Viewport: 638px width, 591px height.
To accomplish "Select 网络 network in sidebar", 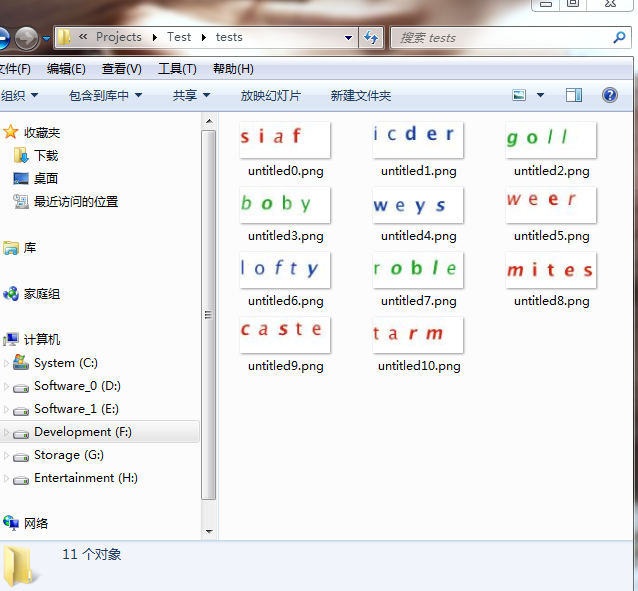I will tap(25, 523).
